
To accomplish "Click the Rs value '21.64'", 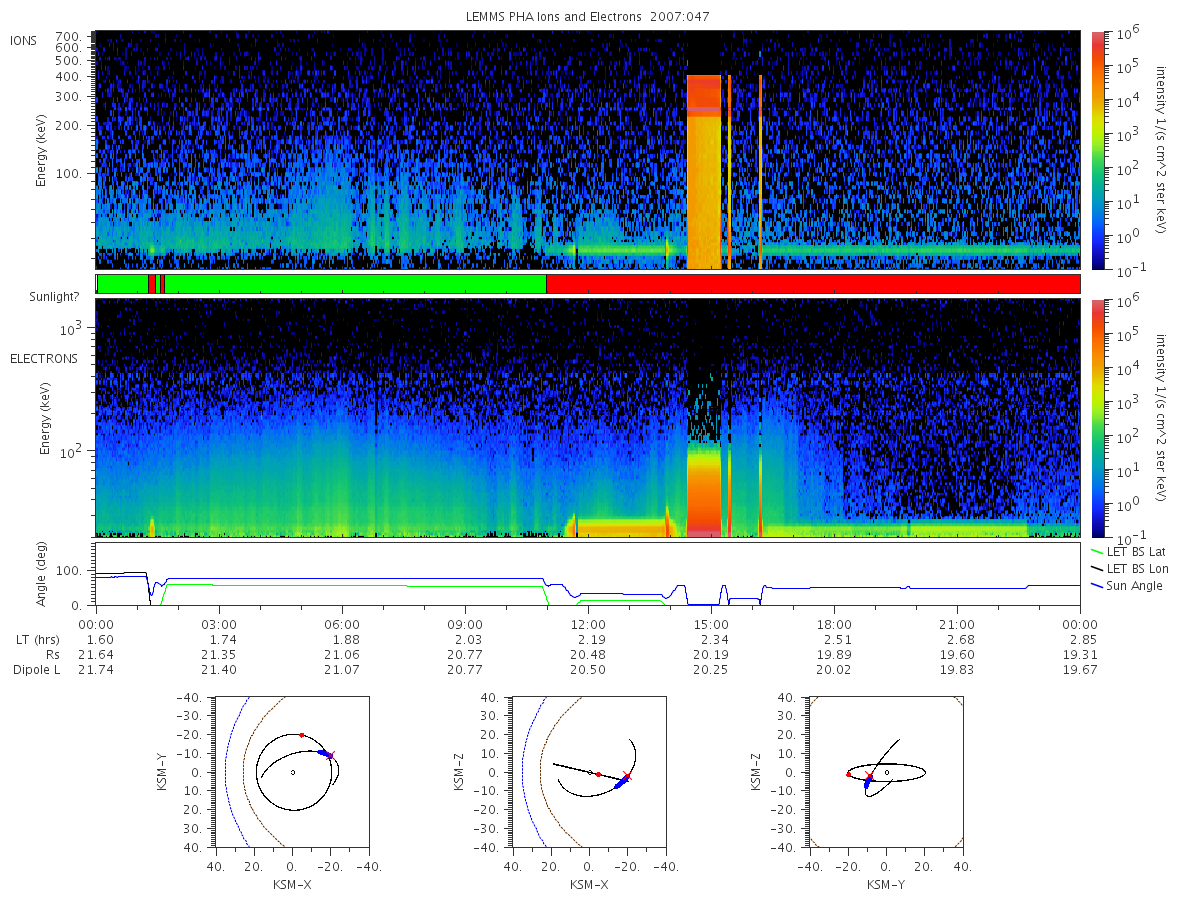I will pyautogui.click(x=96, y=654).
